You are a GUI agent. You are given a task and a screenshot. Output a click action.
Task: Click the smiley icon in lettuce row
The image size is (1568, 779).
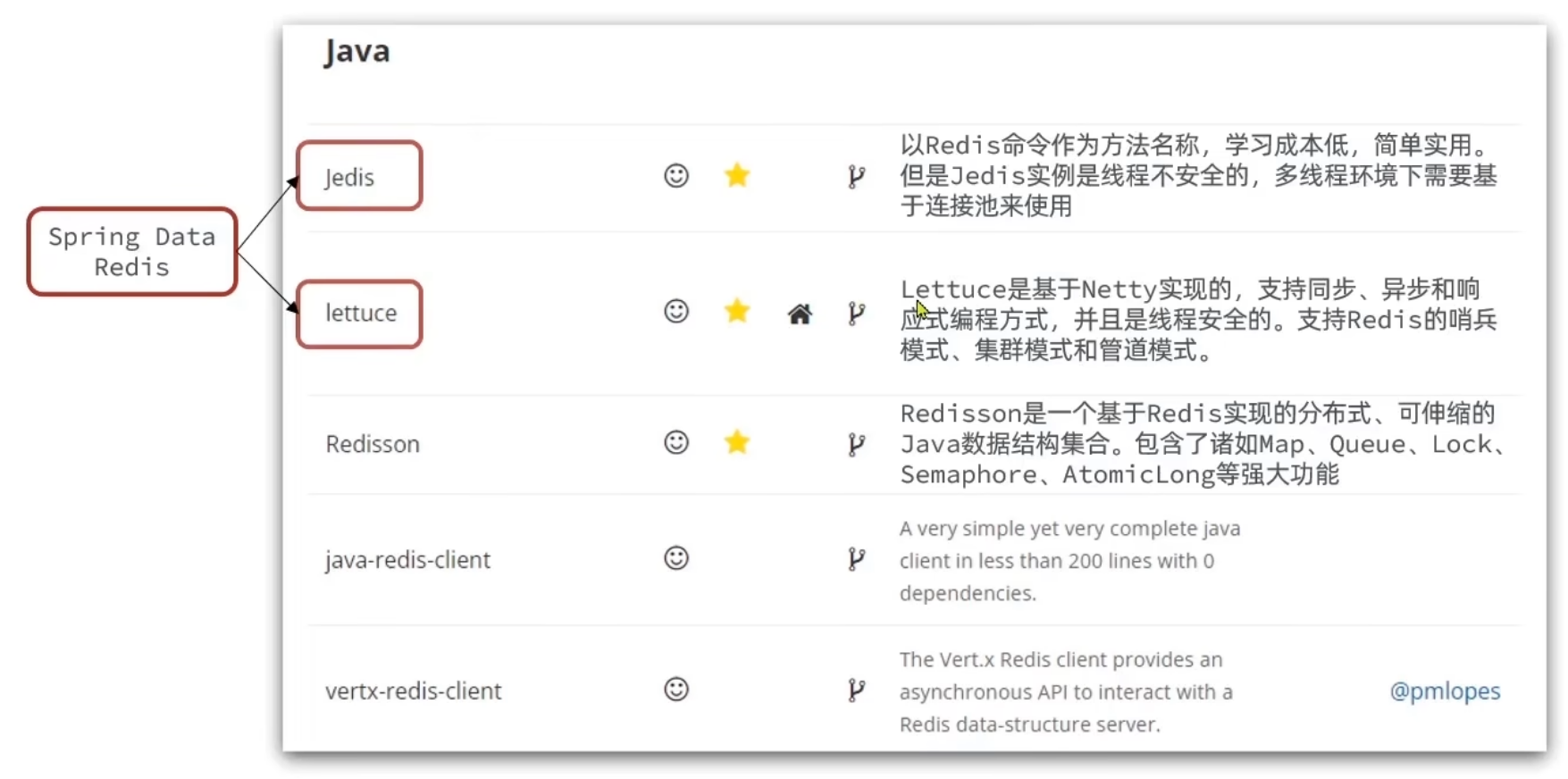[x=676, y=311]
